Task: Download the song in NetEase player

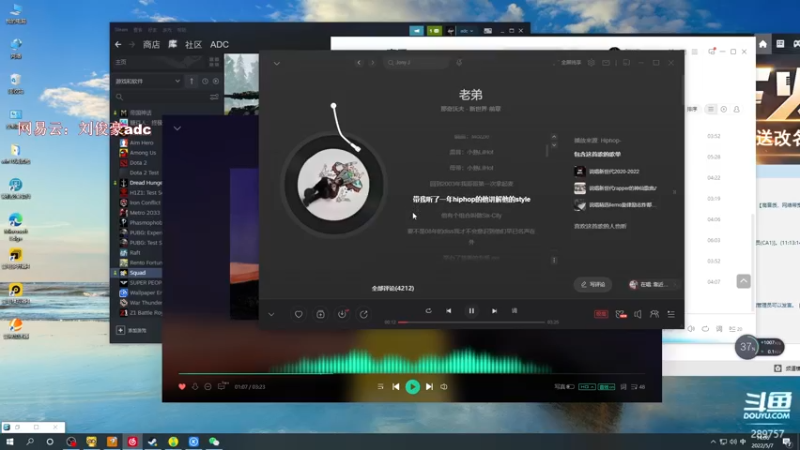Action: click(x=342, y=314)
